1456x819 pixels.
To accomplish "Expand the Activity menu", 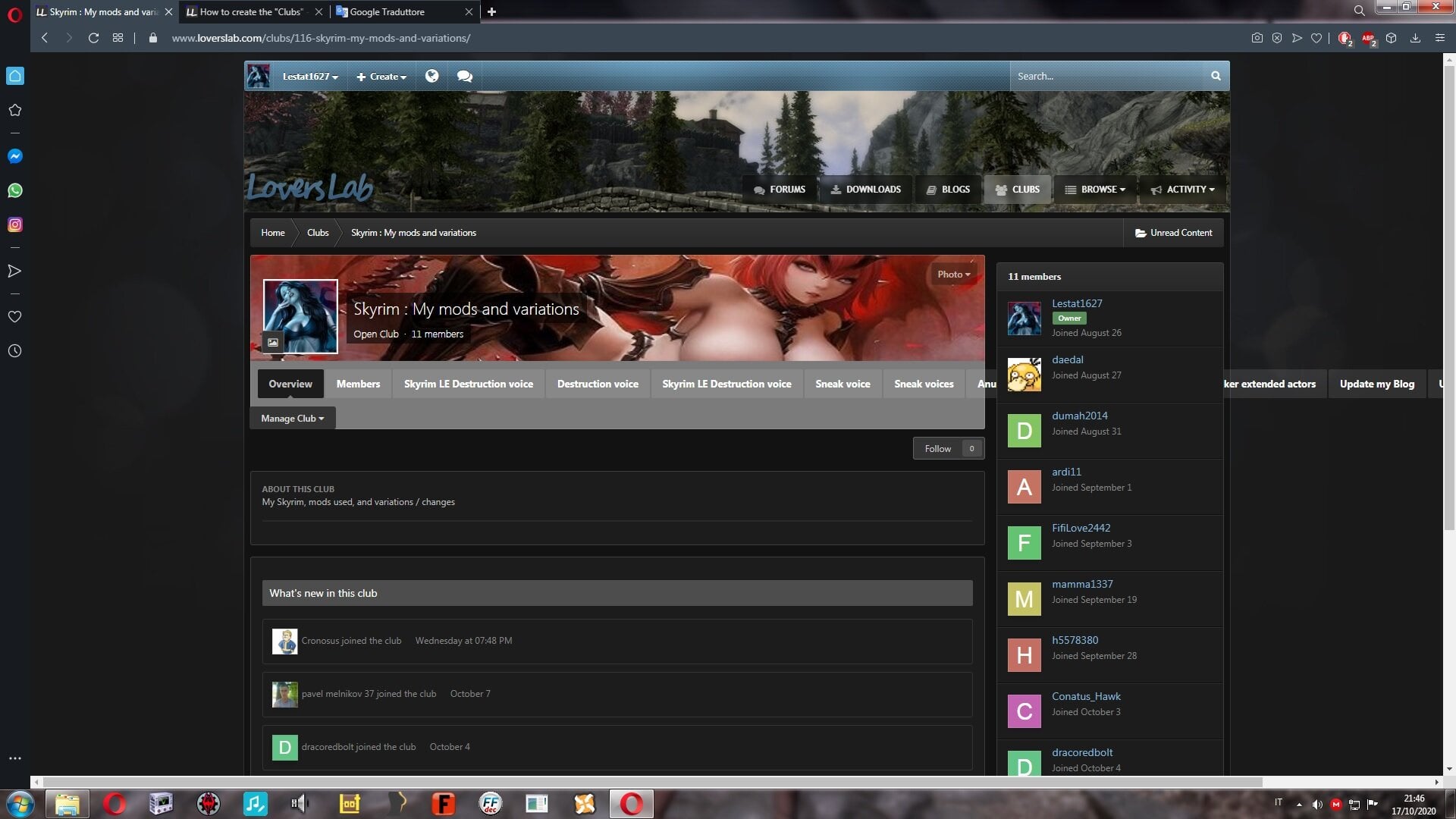I will (1183, 190).
